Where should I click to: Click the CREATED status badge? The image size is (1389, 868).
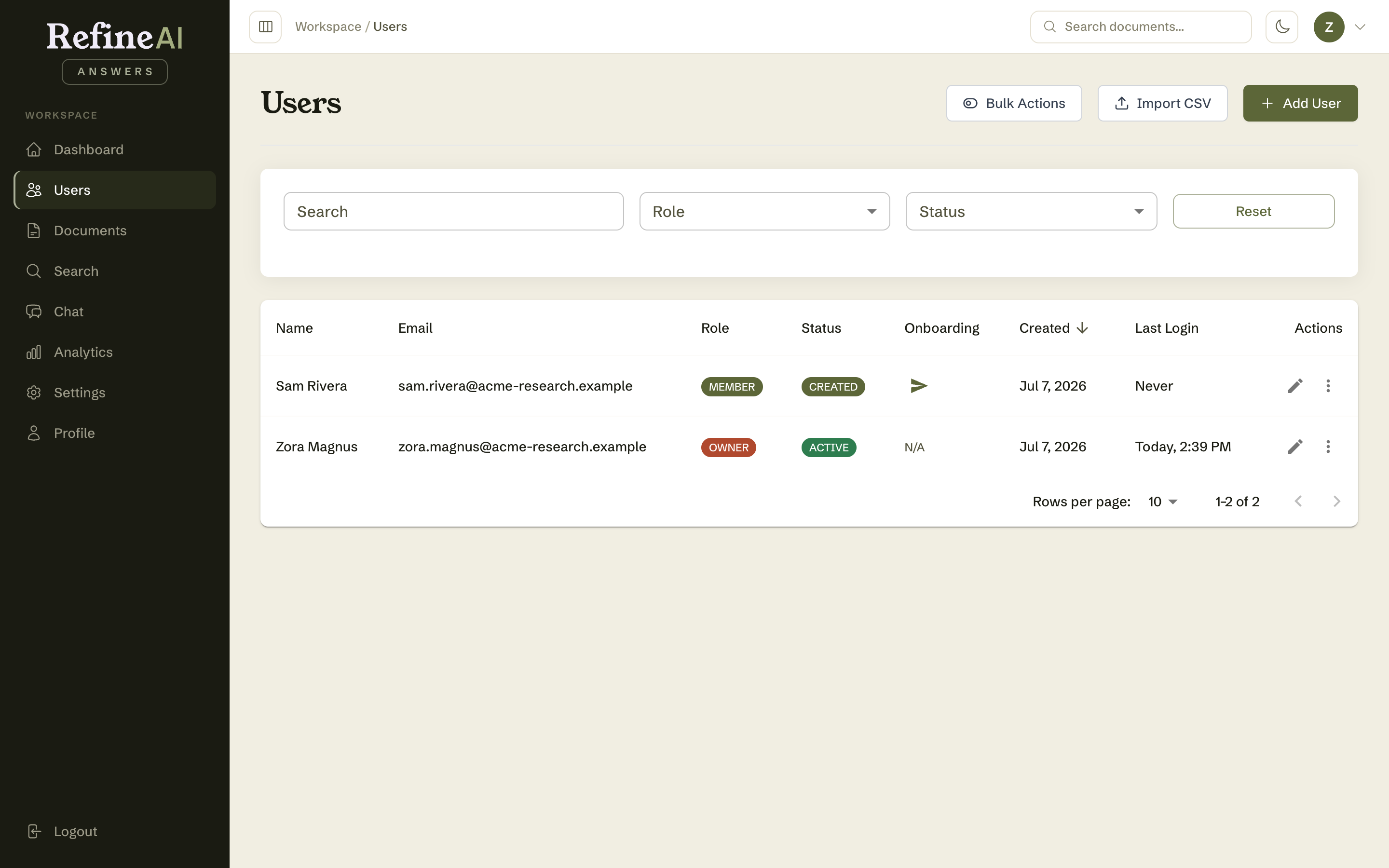point(833,387)
